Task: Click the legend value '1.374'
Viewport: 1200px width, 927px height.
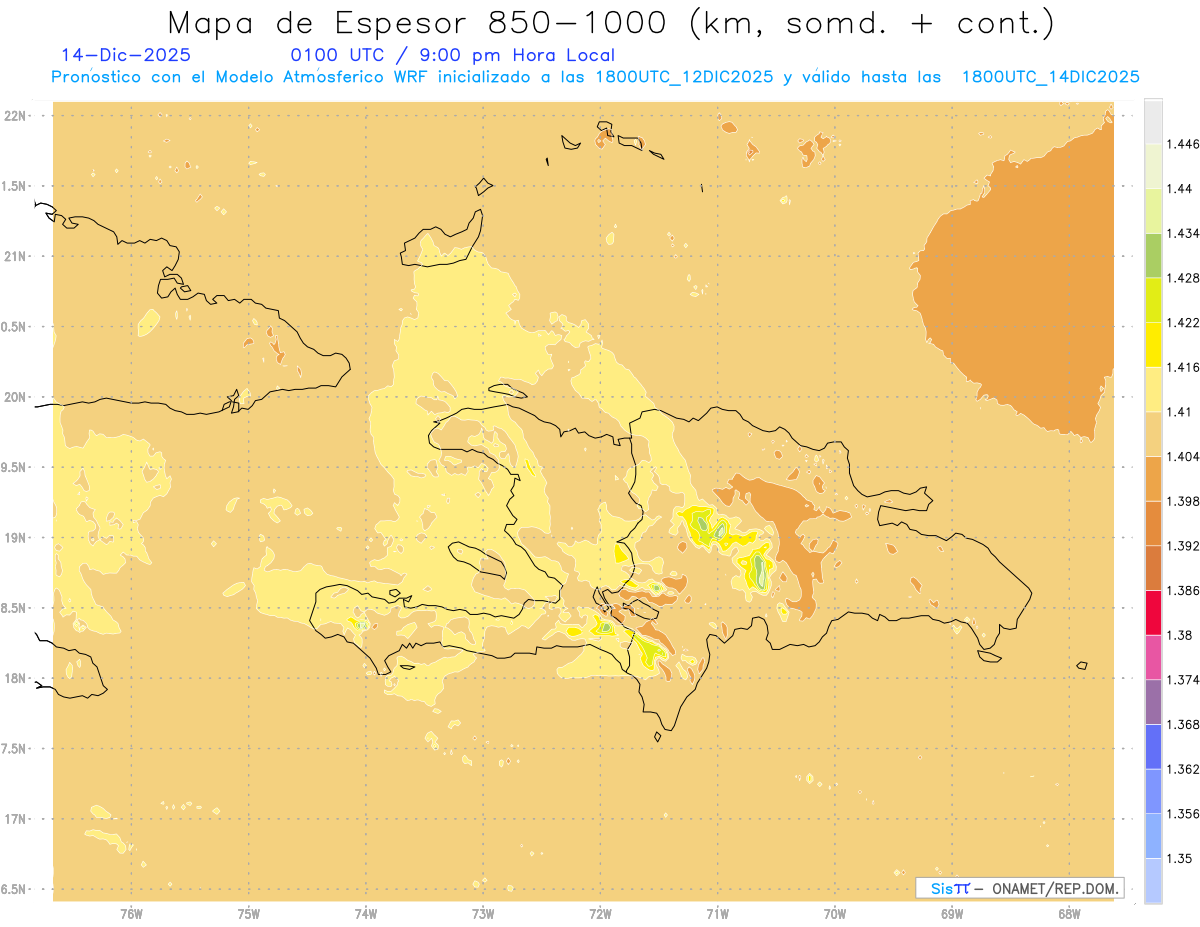Action: [x=1183, y=680]
